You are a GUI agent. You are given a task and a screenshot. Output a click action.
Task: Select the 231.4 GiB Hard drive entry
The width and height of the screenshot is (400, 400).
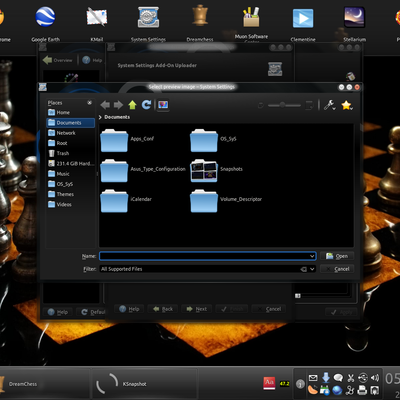[x=71, y=164]
